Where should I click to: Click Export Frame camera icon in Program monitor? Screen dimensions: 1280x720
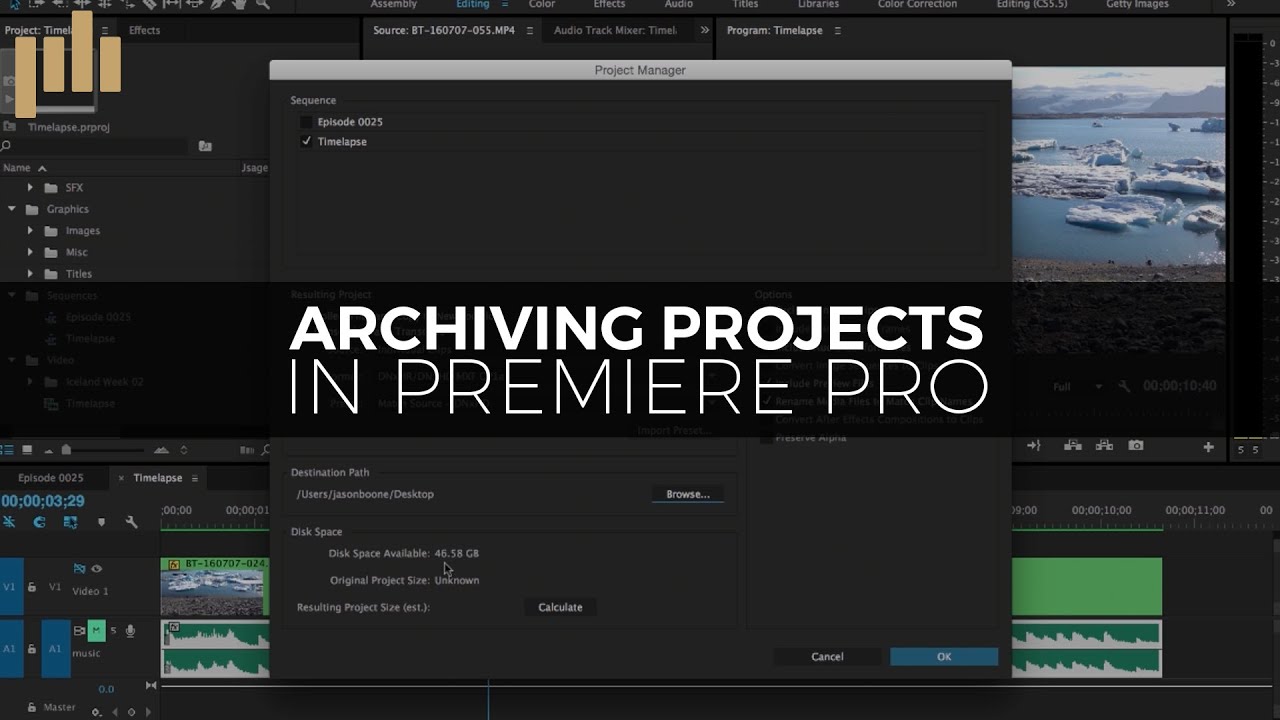[x=1136, y=446]
